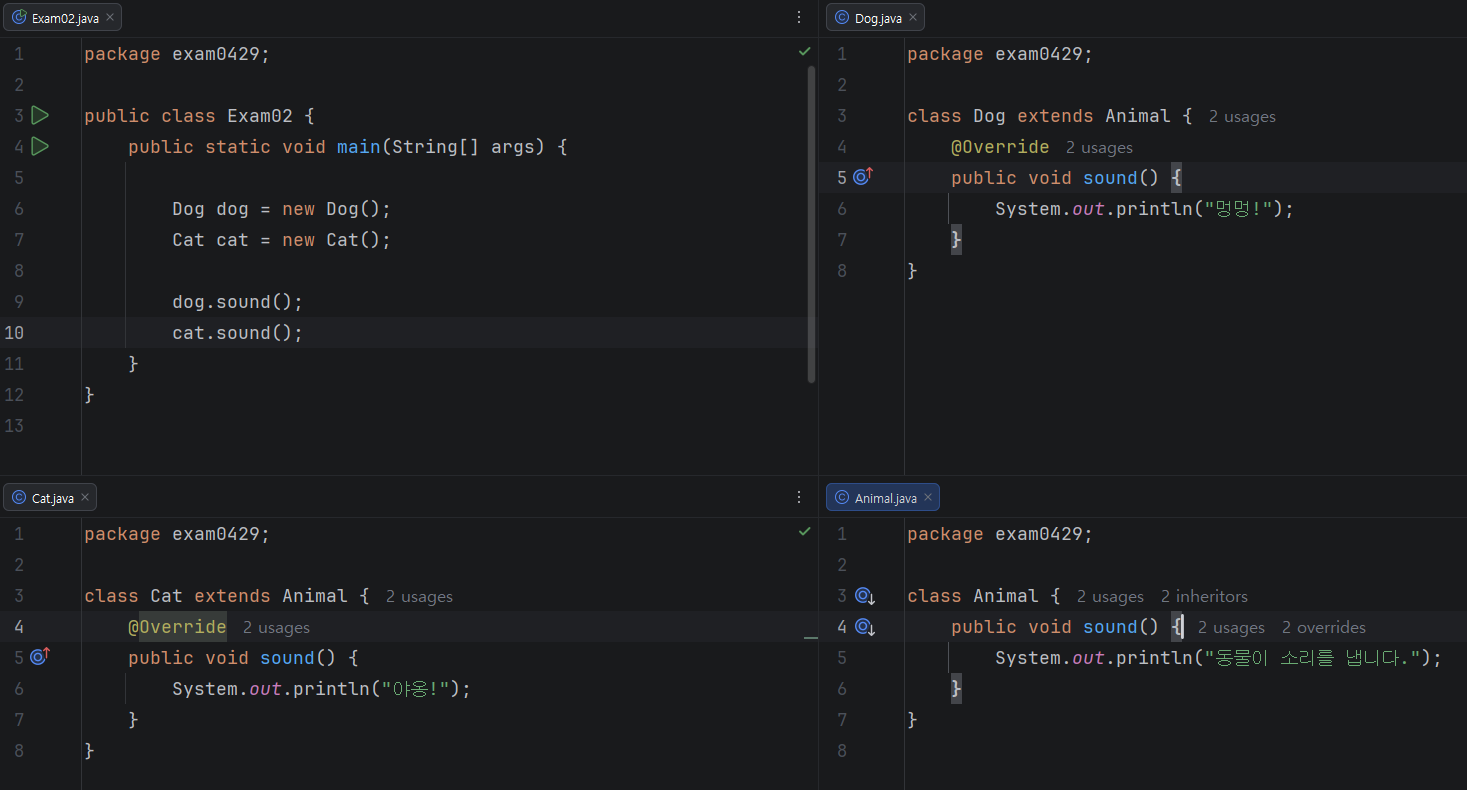Click 'dog.sound();' in Exam02.java

tap(237, 302)
